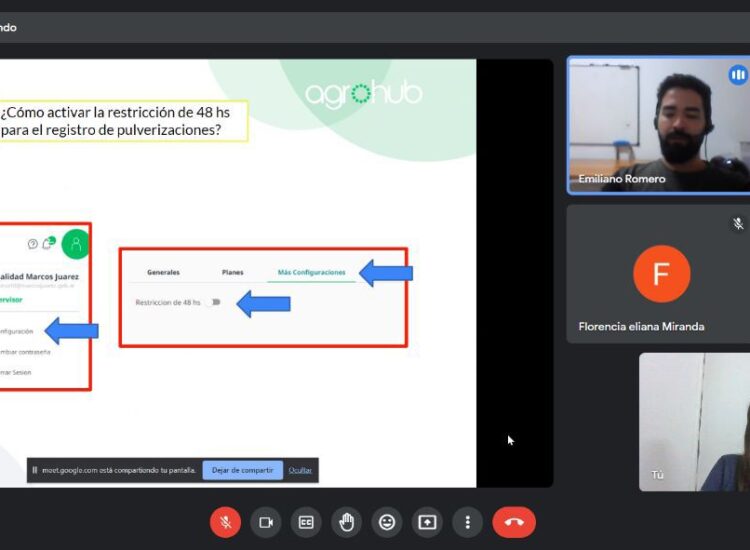Toggle the camera button
The height and width of the screenshot is (550, 750).
(266, 522)
